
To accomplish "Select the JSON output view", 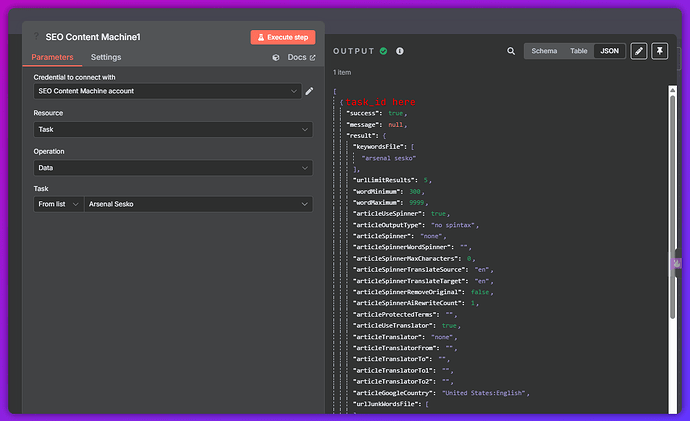I will click(609, 51).
